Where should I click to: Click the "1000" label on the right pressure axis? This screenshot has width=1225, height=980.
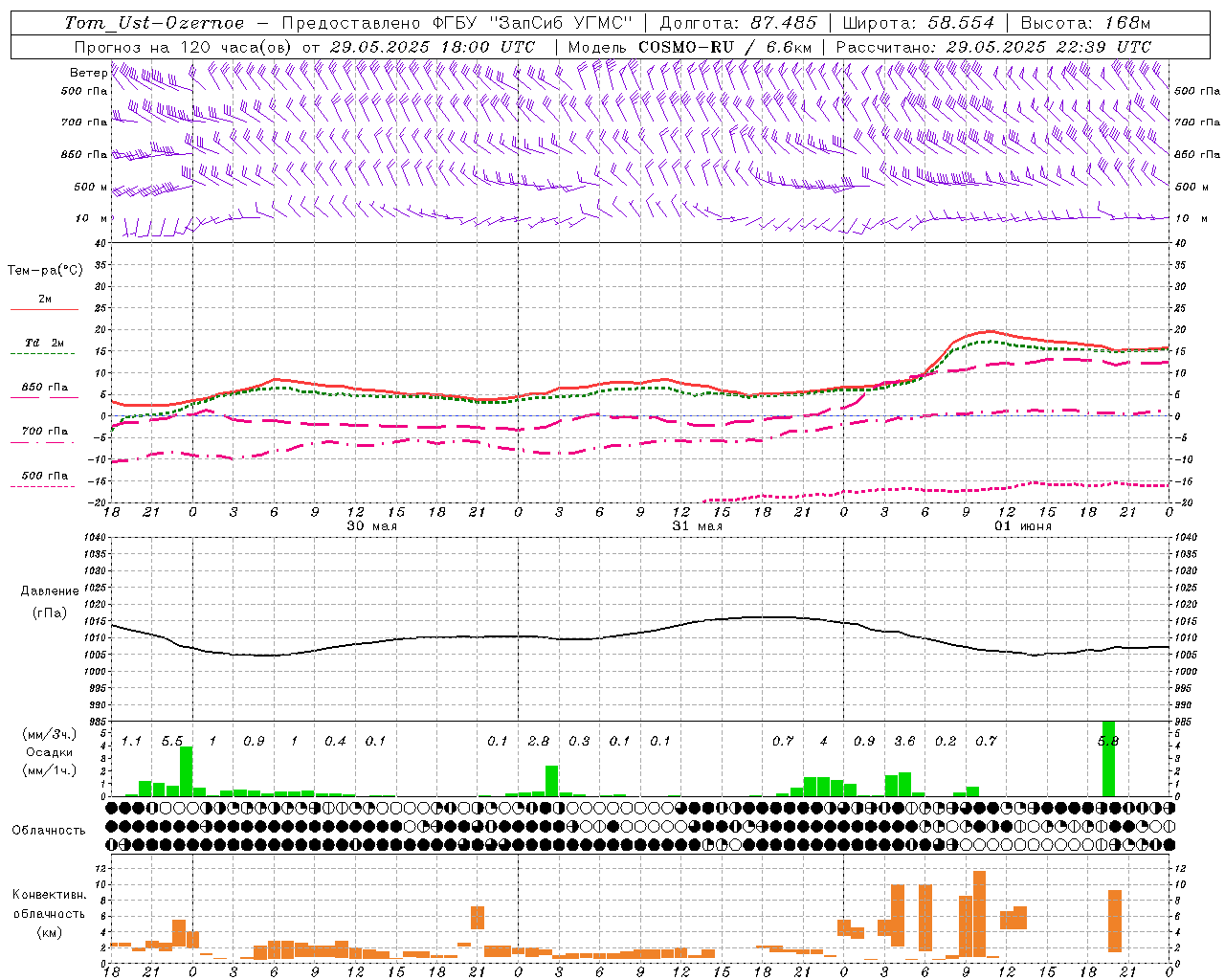point(1186,672)
